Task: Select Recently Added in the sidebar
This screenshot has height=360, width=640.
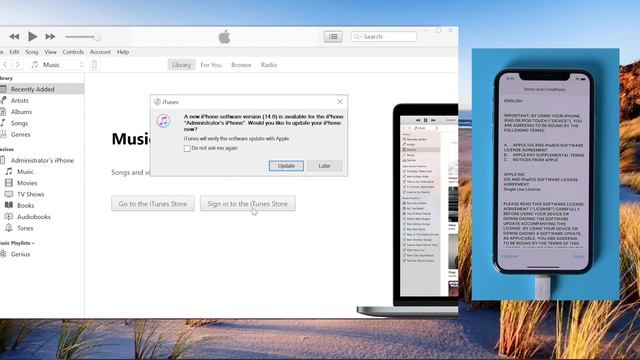Action: coord(42,89)
